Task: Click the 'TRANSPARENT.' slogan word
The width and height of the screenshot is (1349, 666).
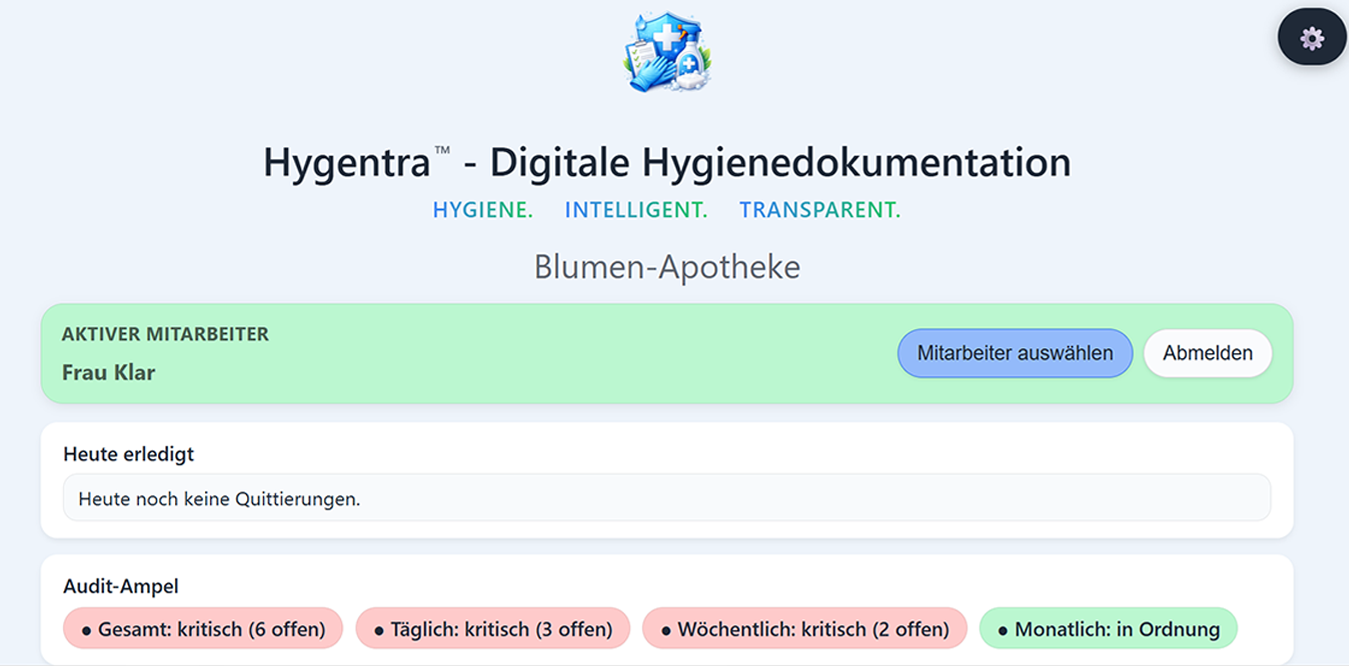Action: pyautogui.click(x=820, y=210)
